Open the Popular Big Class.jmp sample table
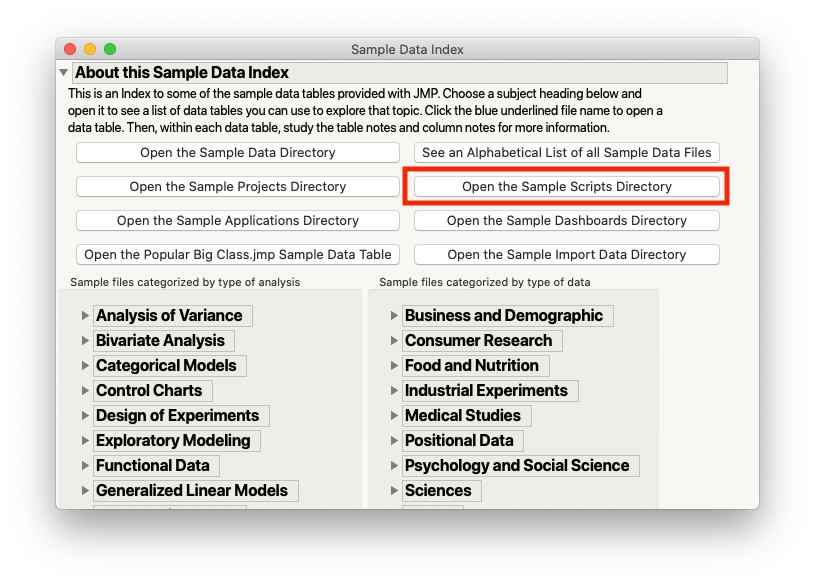This screenshot has height=583, width=815. coord(238,255)
